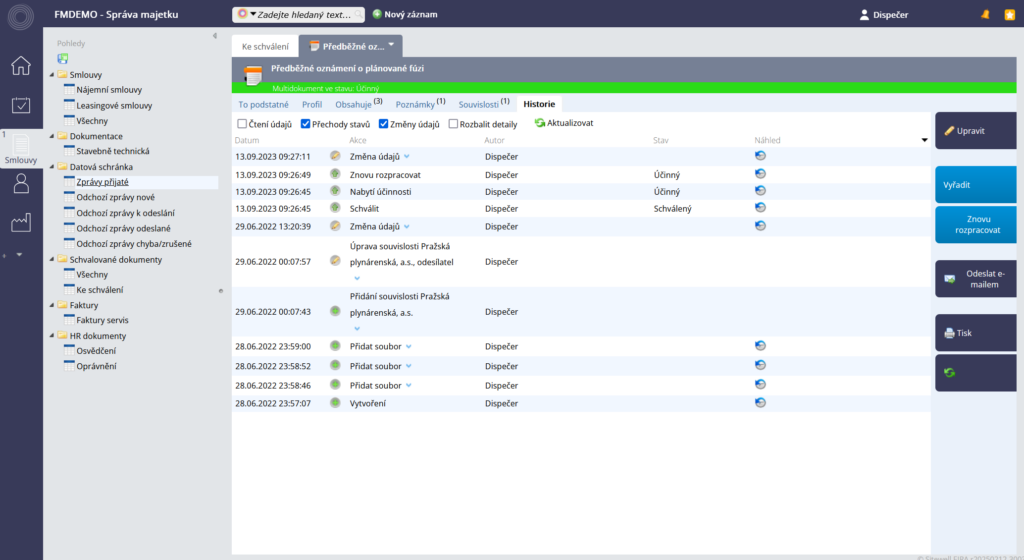
Task: Open the chart icon in left sidebar
Action: 21,223
